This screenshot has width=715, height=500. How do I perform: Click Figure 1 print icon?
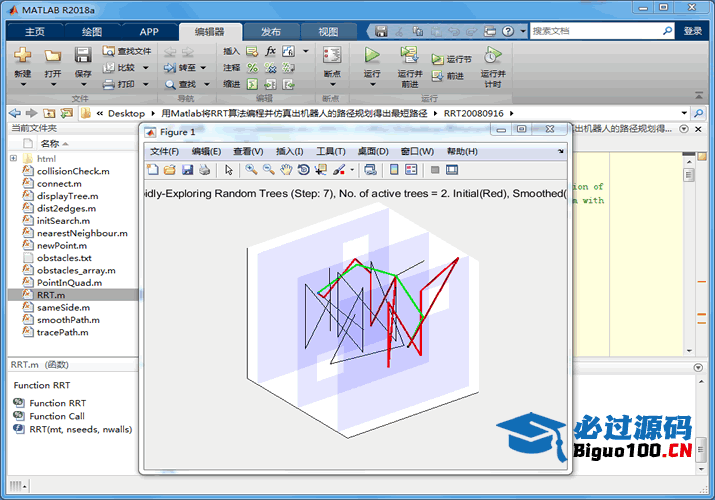[205, 170]
